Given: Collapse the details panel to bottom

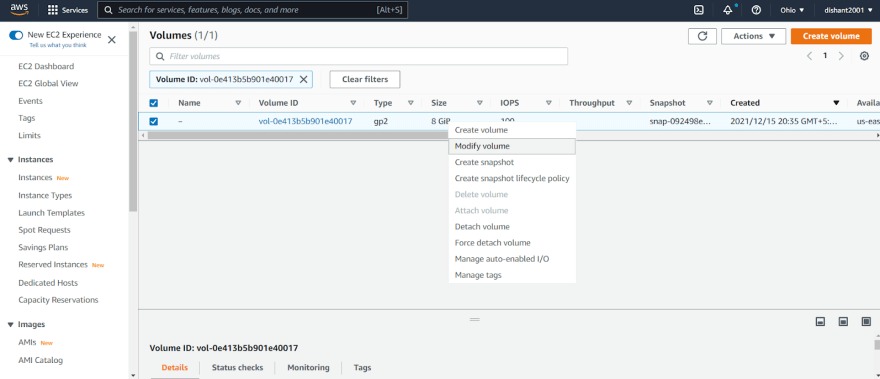Looking at the screenshot, I should (x=820, y=322).
